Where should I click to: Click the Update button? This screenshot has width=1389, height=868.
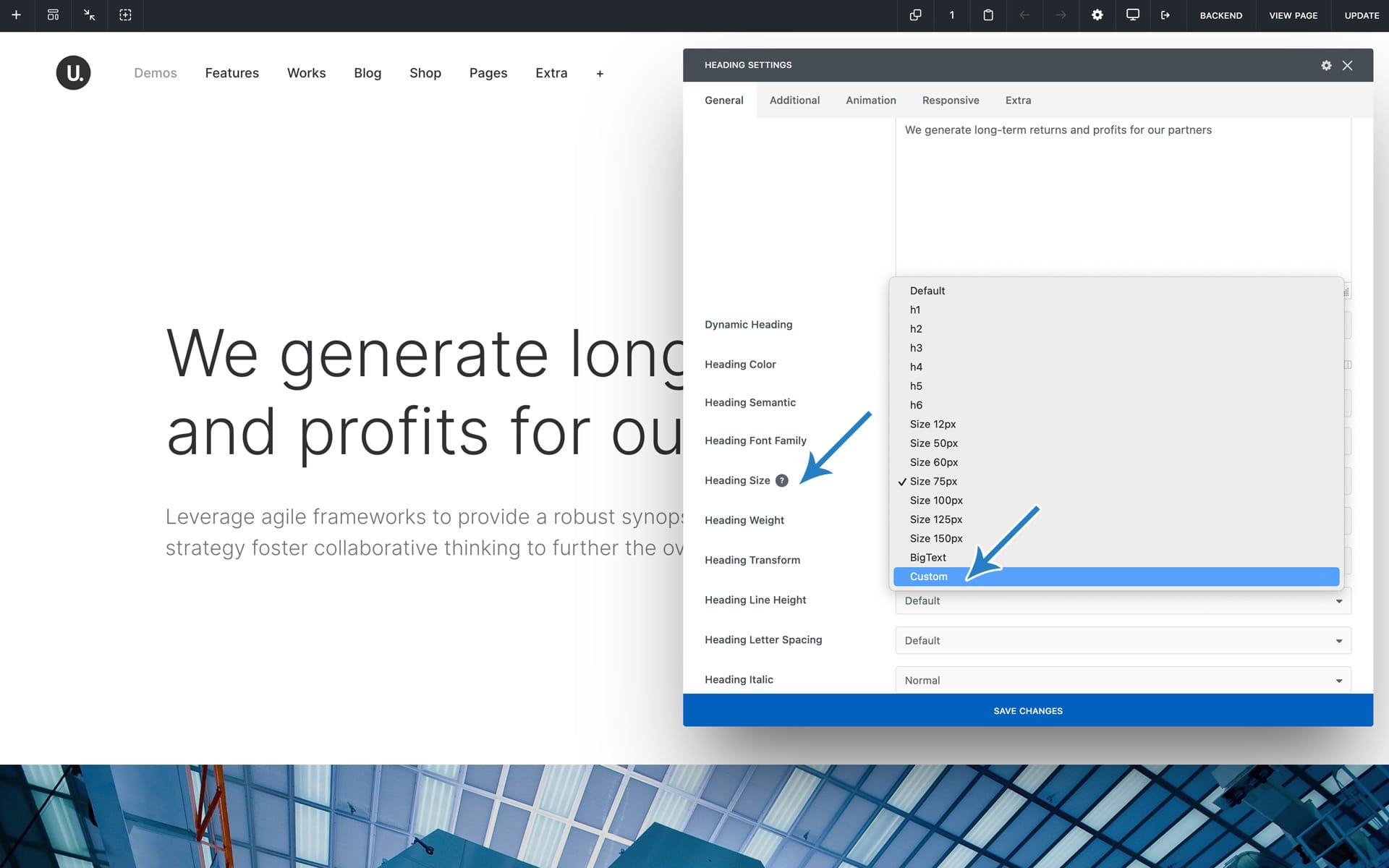(x=1361, y=15)
